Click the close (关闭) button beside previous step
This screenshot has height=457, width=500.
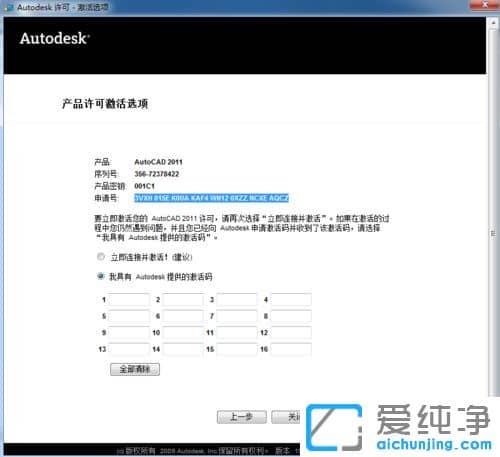click(286, 417)
